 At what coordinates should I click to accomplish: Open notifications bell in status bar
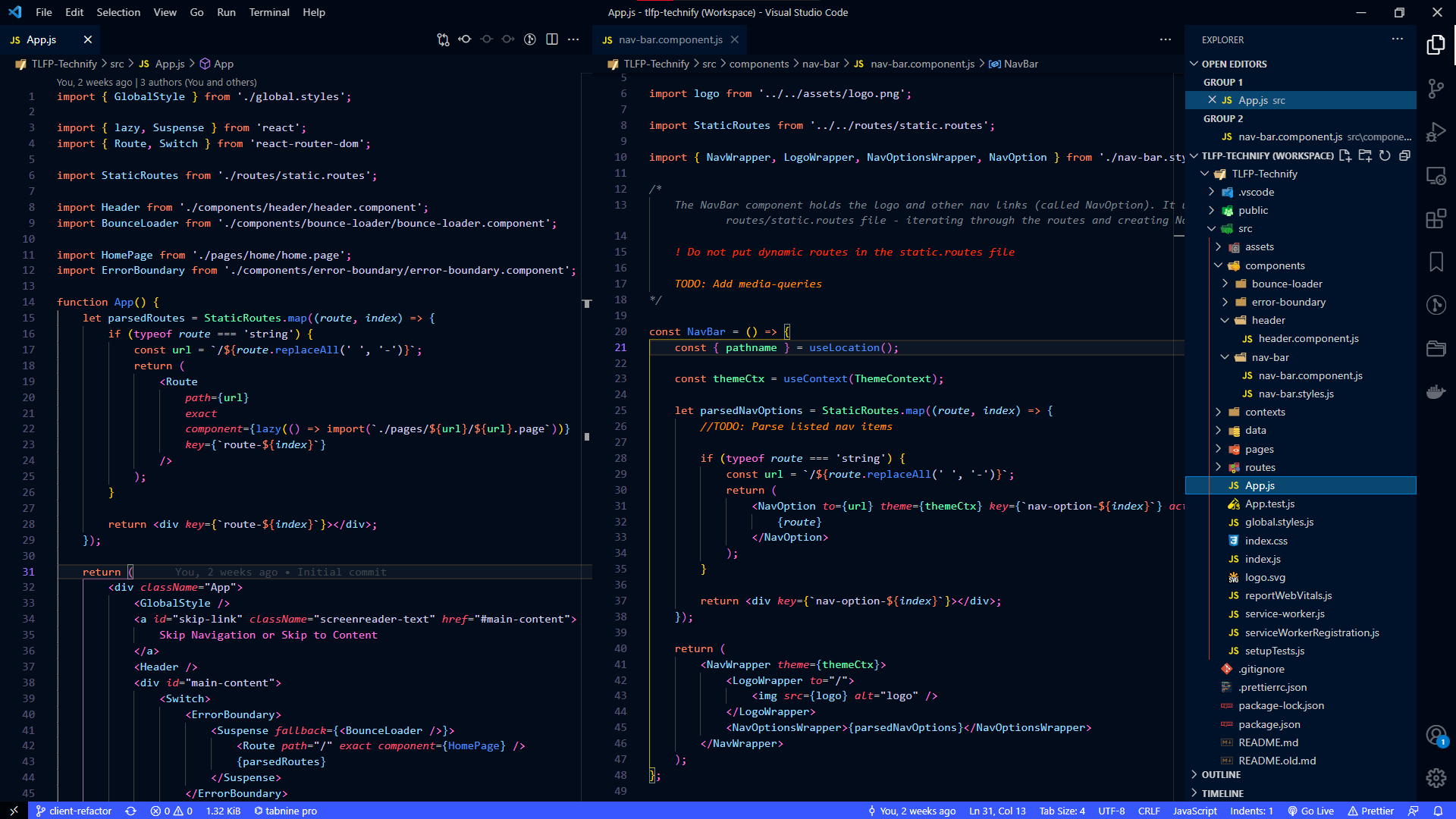click(x=1438, y=811)
